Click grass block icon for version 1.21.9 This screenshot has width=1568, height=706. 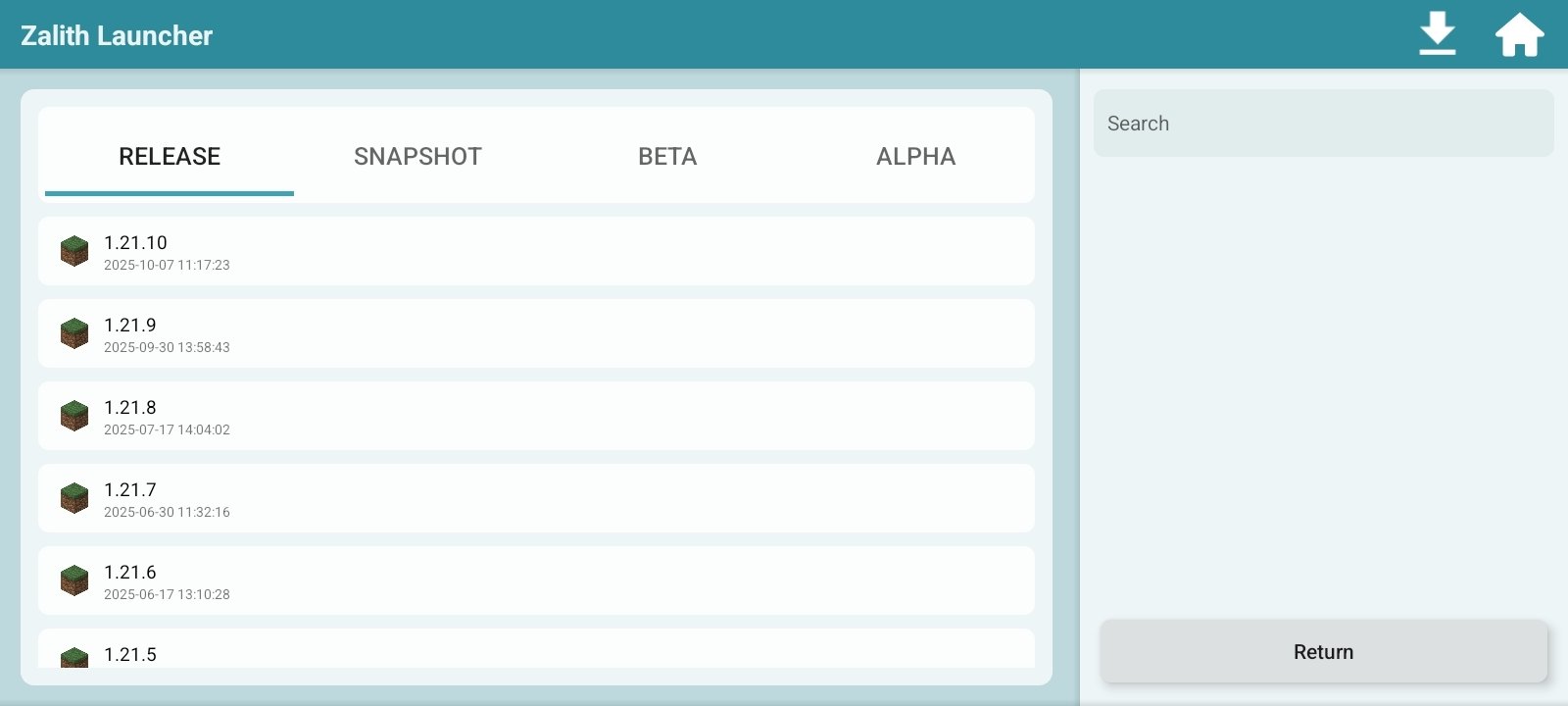click(74, 333)
